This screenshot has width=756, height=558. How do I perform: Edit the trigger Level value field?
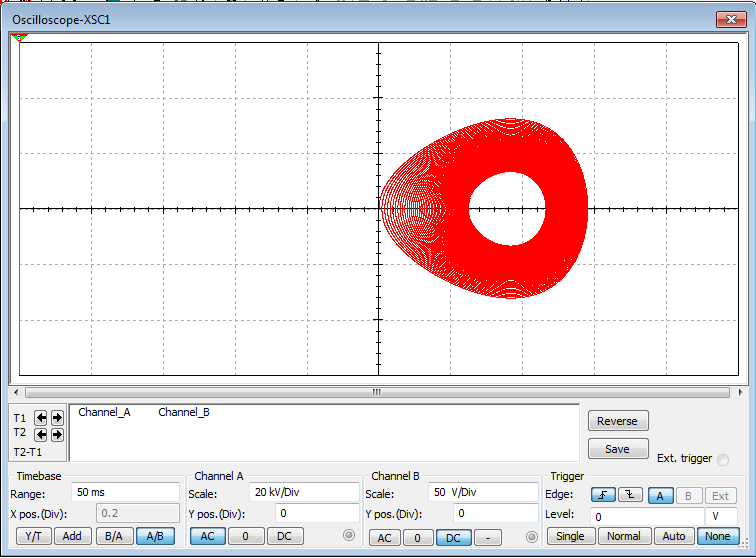[647, 517]
